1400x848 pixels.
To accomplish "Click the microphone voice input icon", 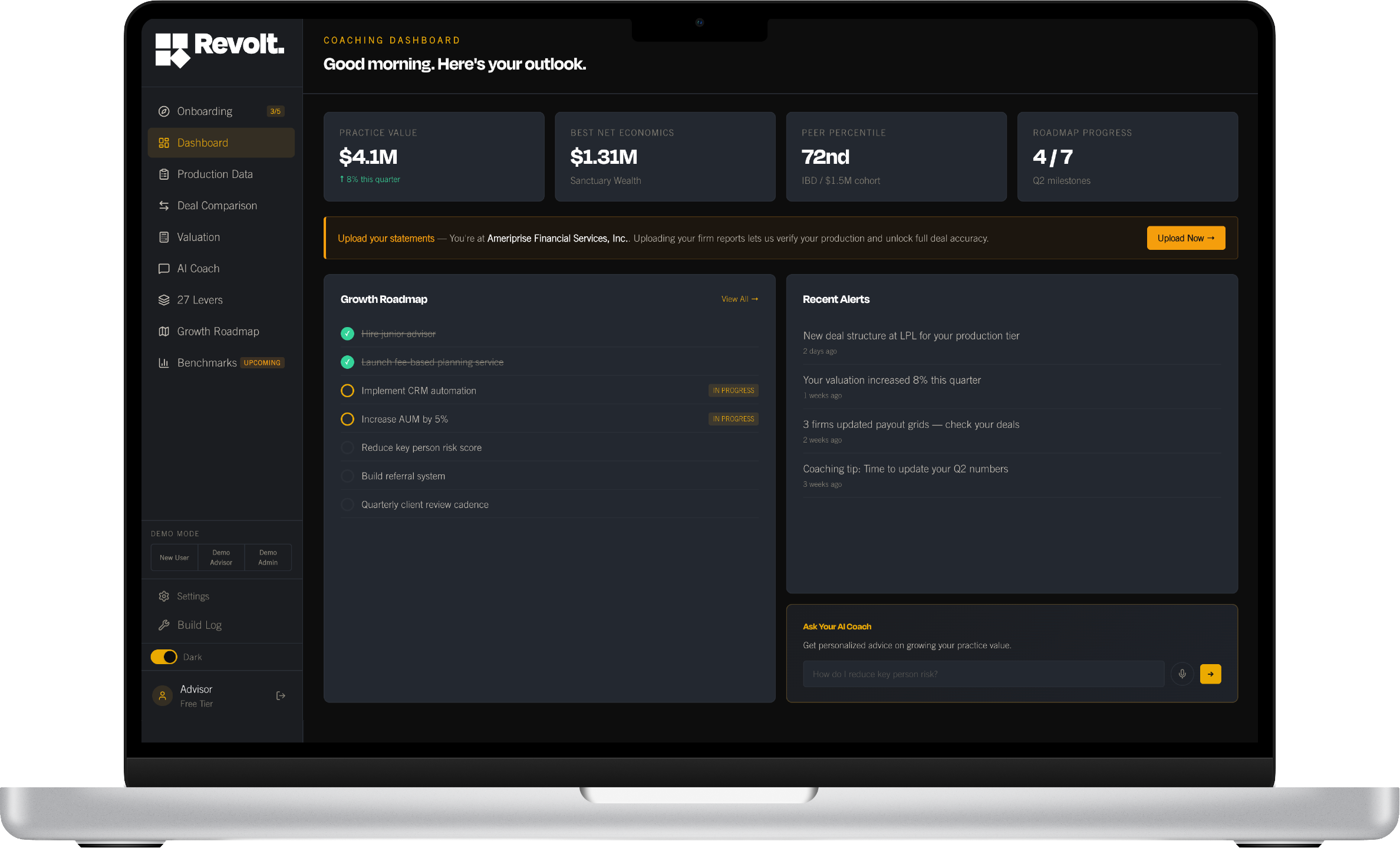I will point(1182,674).
